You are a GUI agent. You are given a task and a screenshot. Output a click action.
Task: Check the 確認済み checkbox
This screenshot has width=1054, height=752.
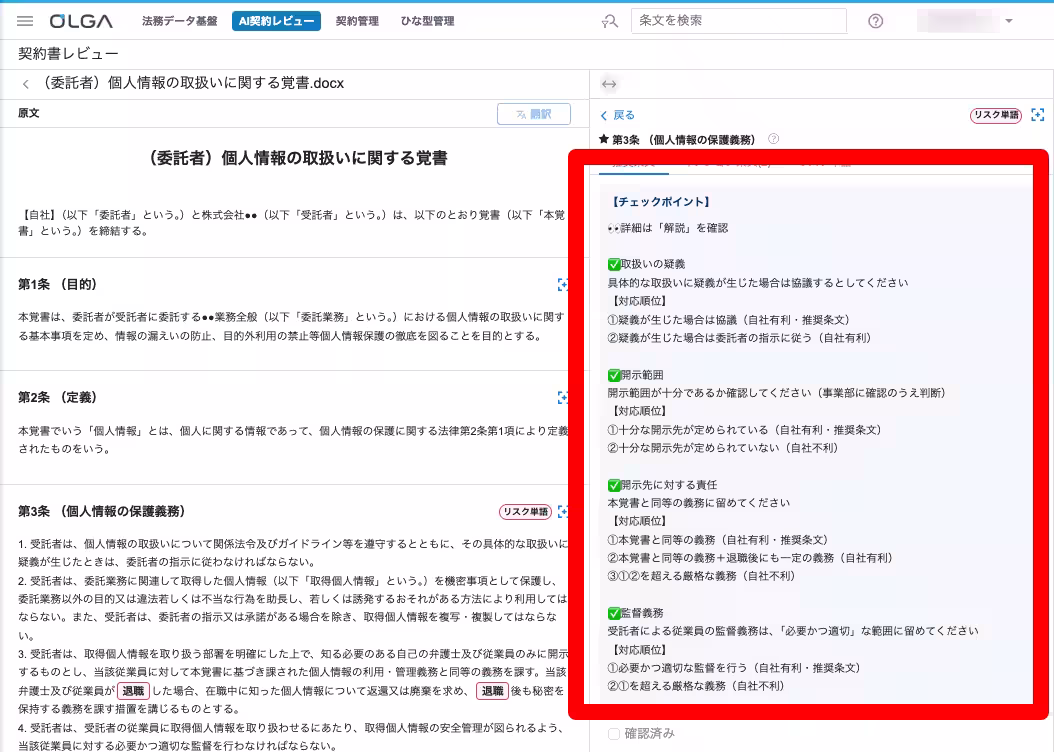(615, 733)
